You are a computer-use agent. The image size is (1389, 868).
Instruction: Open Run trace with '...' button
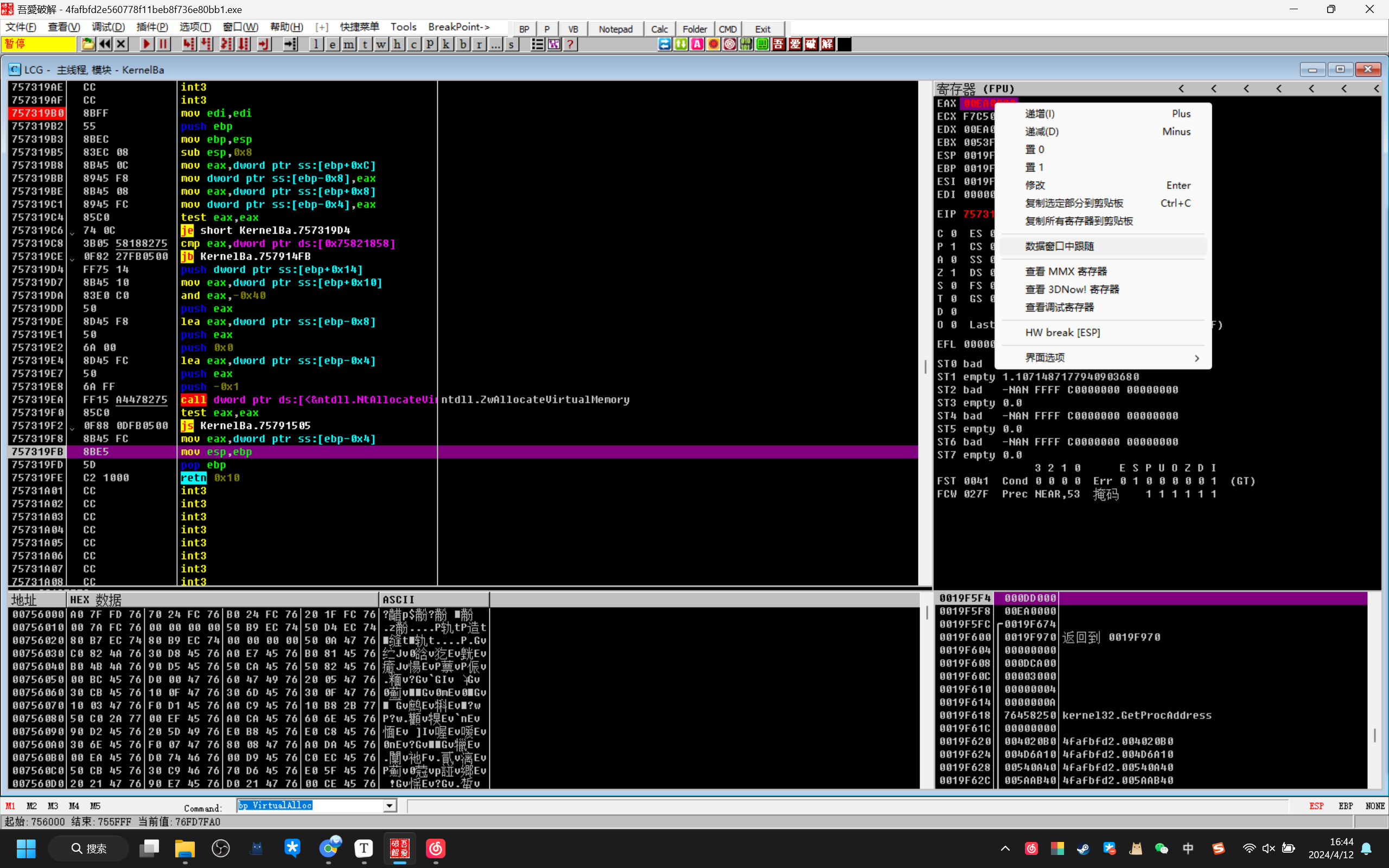[x=495, y=44]
